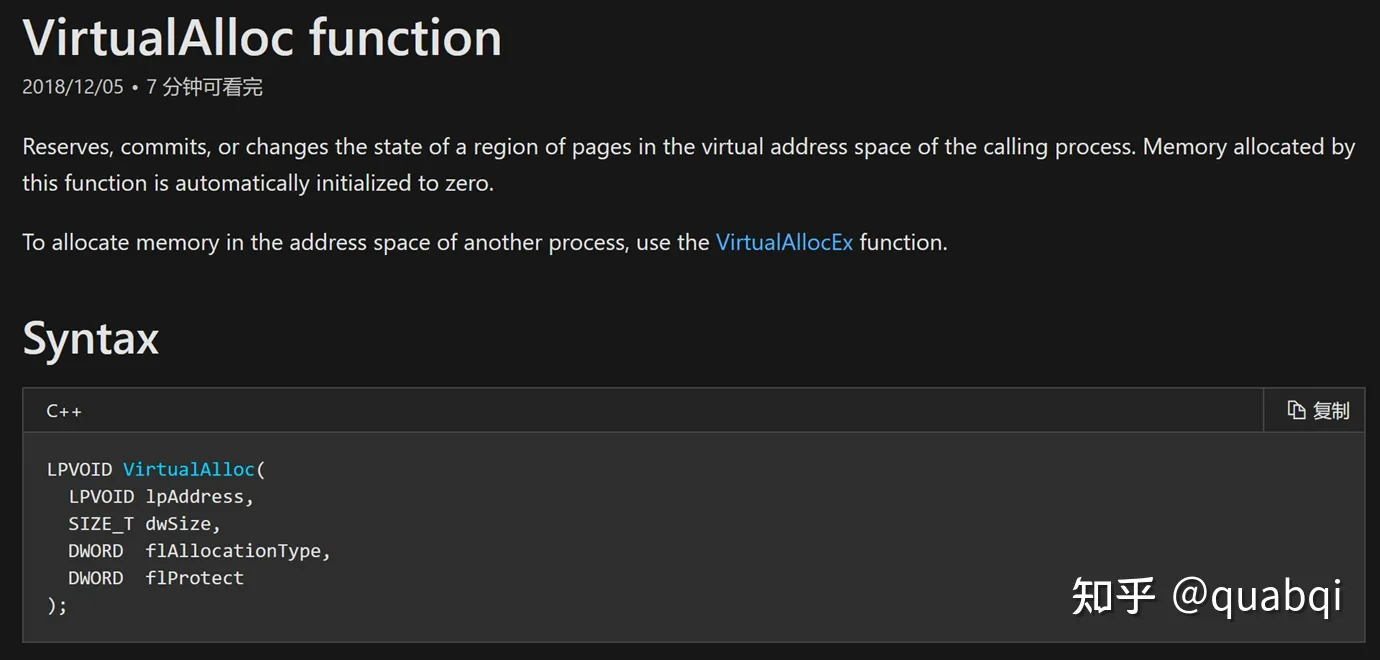This screenshot has height=660, width=1380.
Task: Click the flAllocationType parameter text
Action: click(x=236, y=550)
